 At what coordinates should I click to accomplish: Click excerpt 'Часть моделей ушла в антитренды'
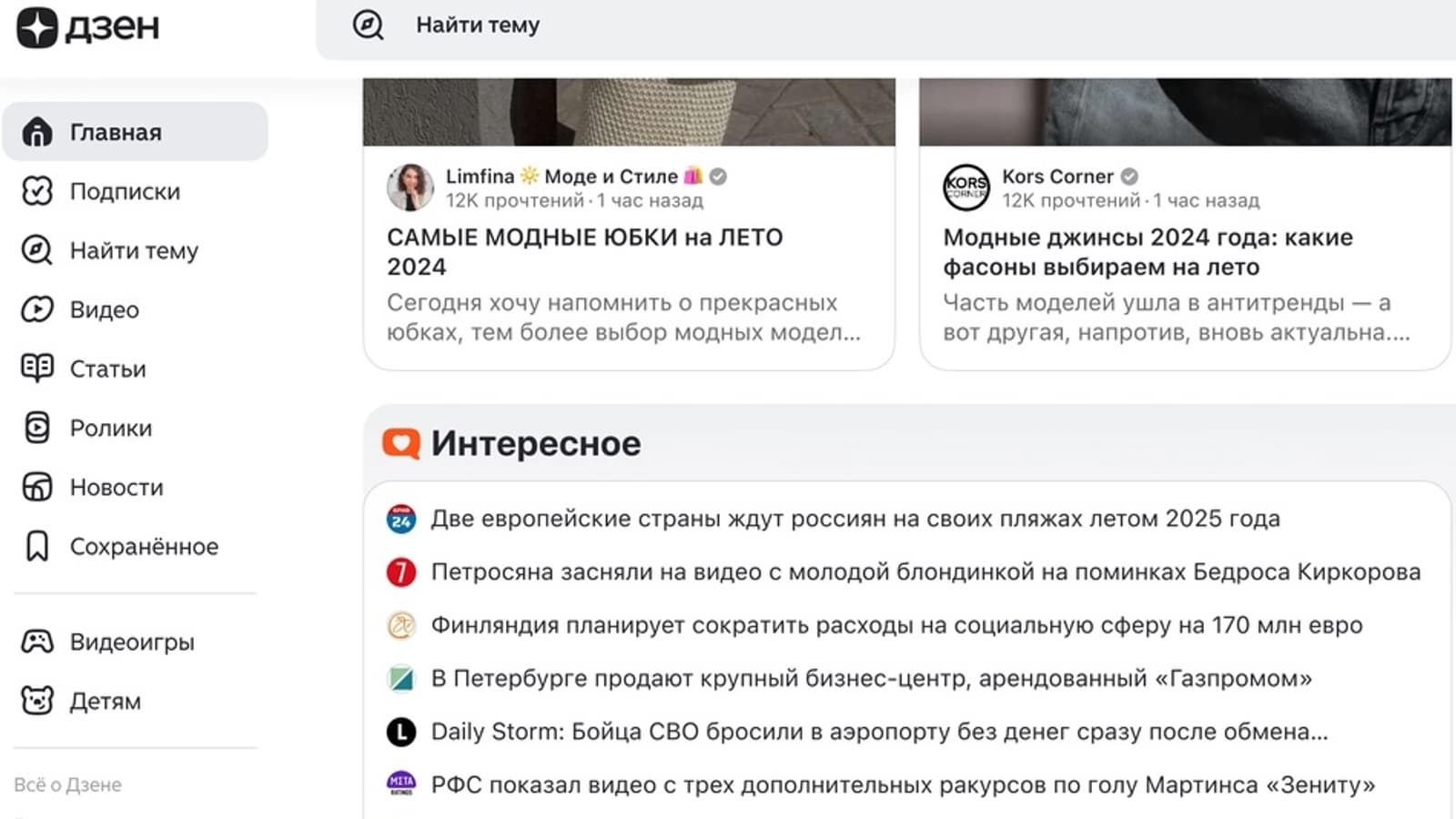coord(1177,318)
